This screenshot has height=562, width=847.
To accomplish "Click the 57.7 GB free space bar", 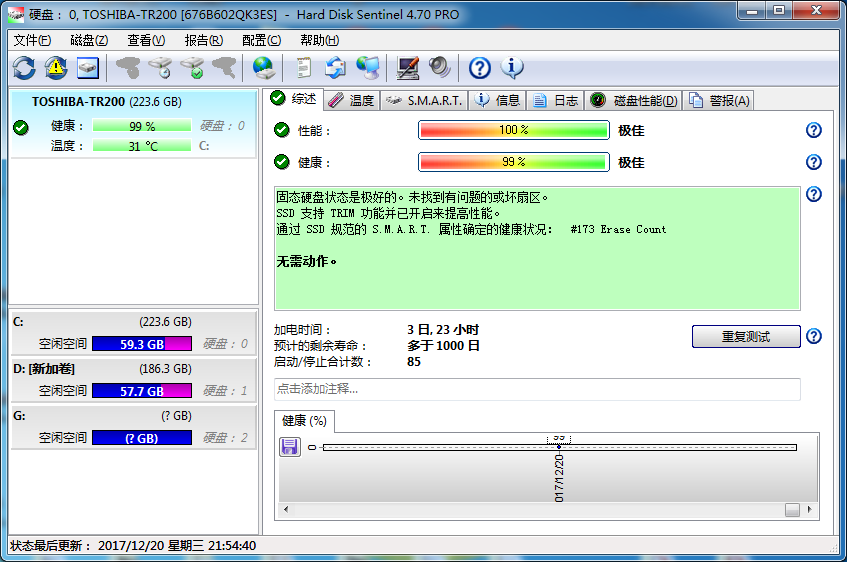I will point(142,391).
